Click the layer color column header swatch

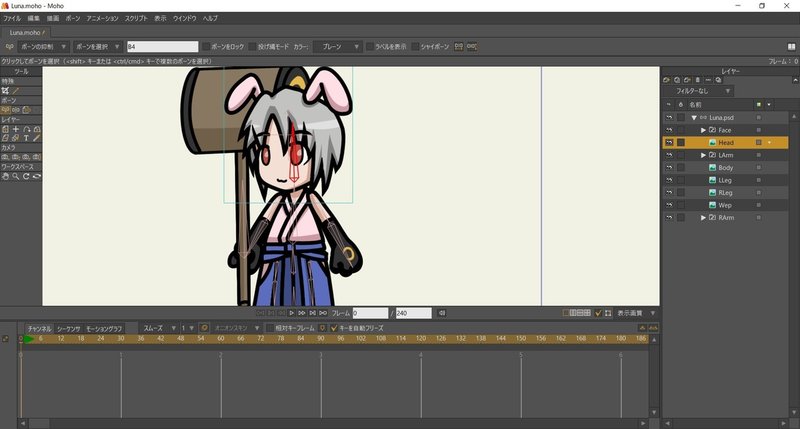pyautogui.click(x=759, y=105)
